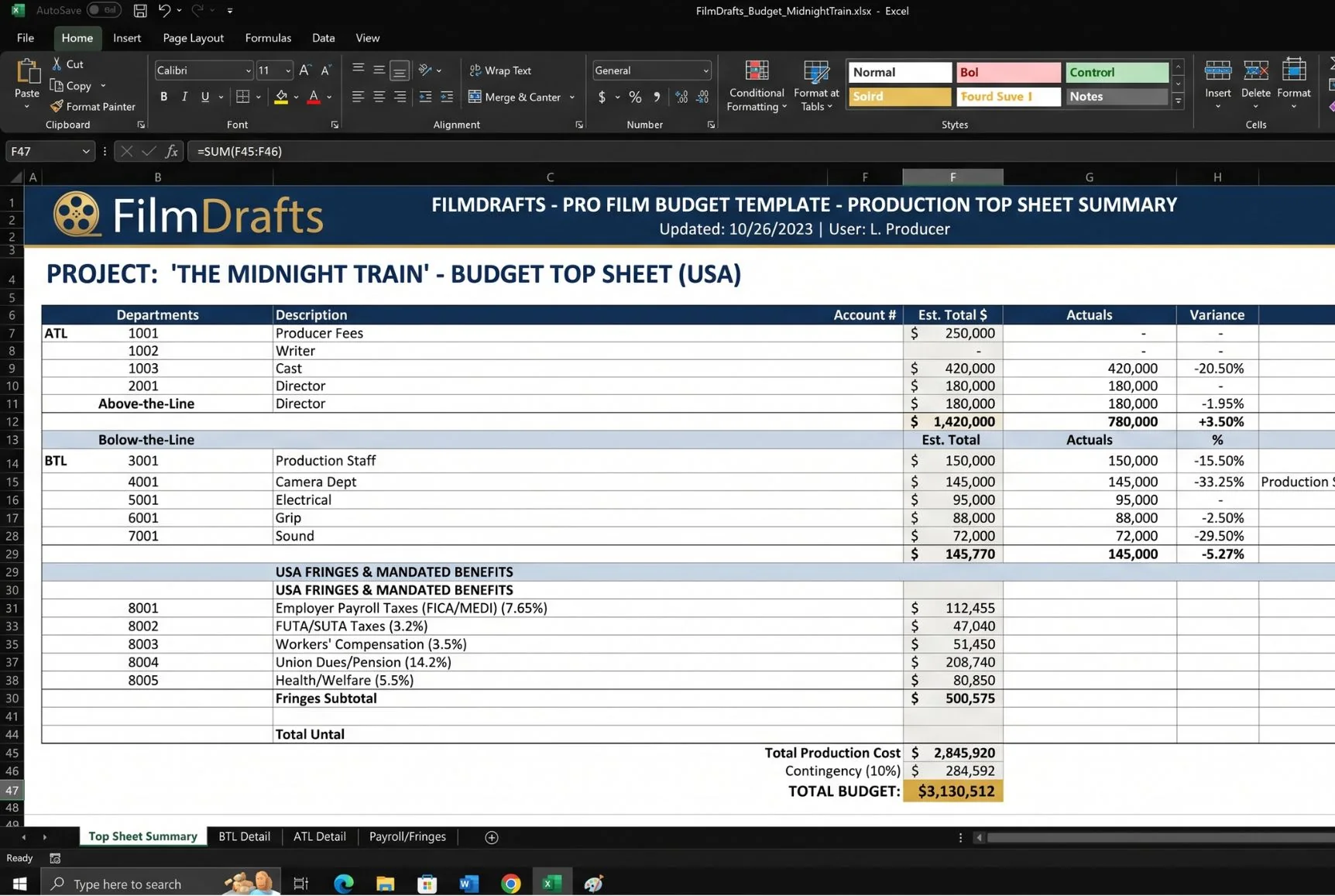Viewport: 1335px width, 896px height.
Task: Toggle Wrap Text
Action: [500, 70]
